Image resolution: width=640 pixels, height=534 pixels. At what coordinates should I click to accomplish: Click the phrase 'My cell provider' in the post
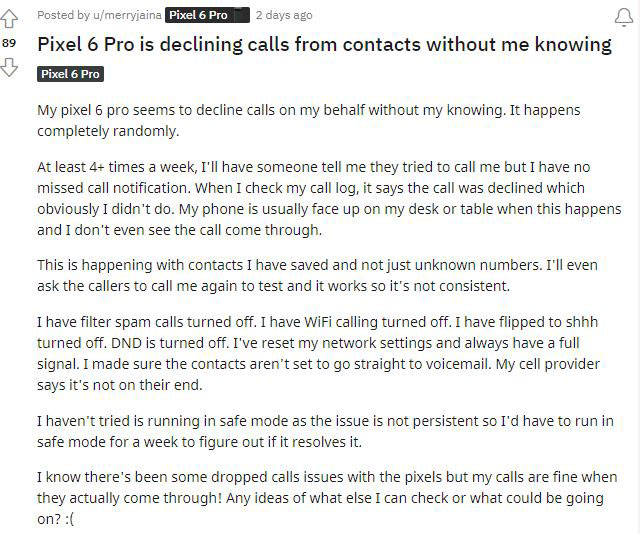(547, 364)
